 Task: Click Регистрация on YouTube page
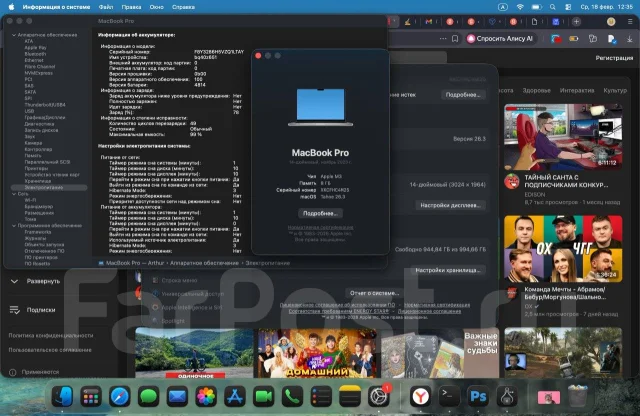614,58
